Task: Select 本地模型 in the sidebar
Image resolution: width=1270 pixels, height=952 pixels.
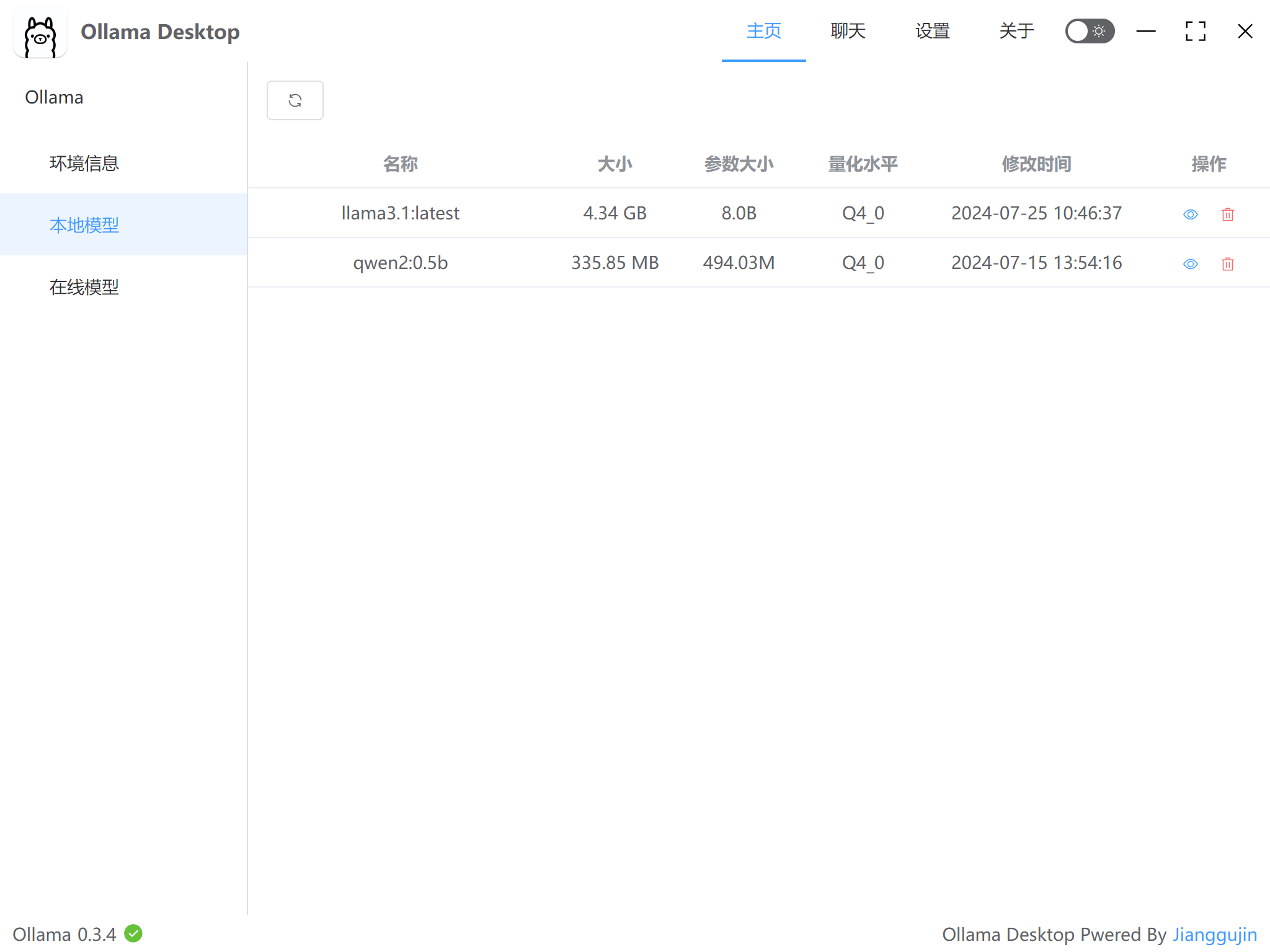Action: click(x=84, y=225)
